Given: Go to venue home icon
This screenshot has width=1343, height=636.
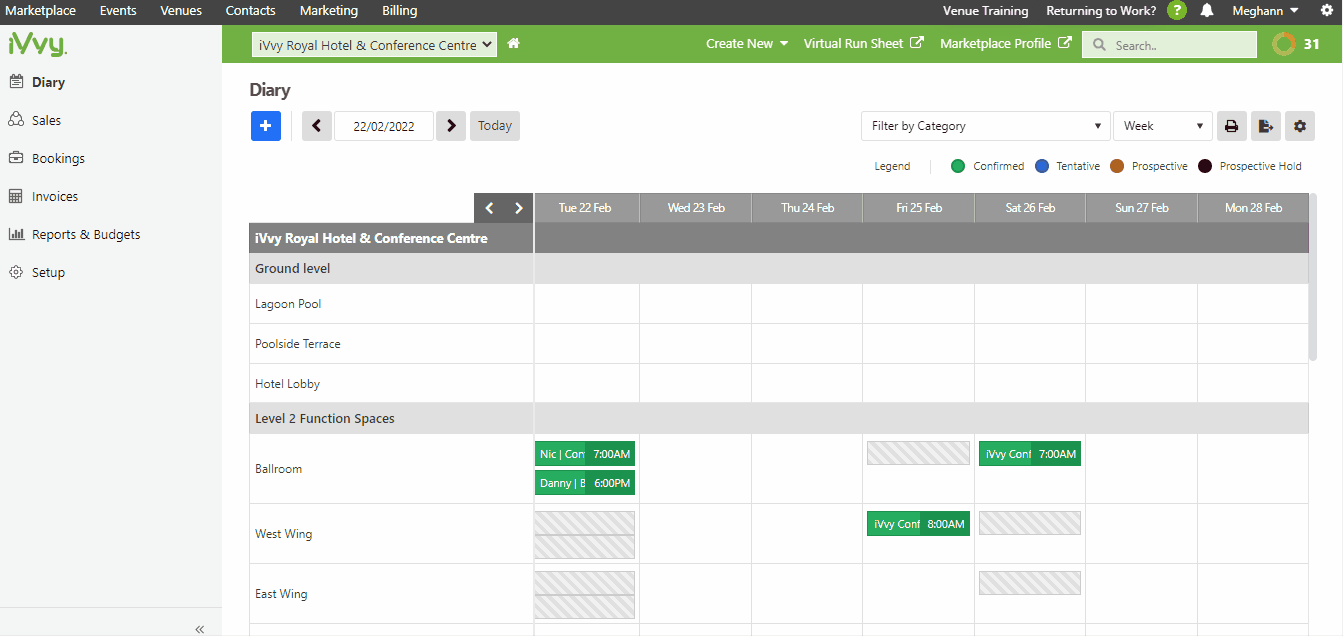Looking at the screenshot, I should pyautogui.click(x=513, y=44).
